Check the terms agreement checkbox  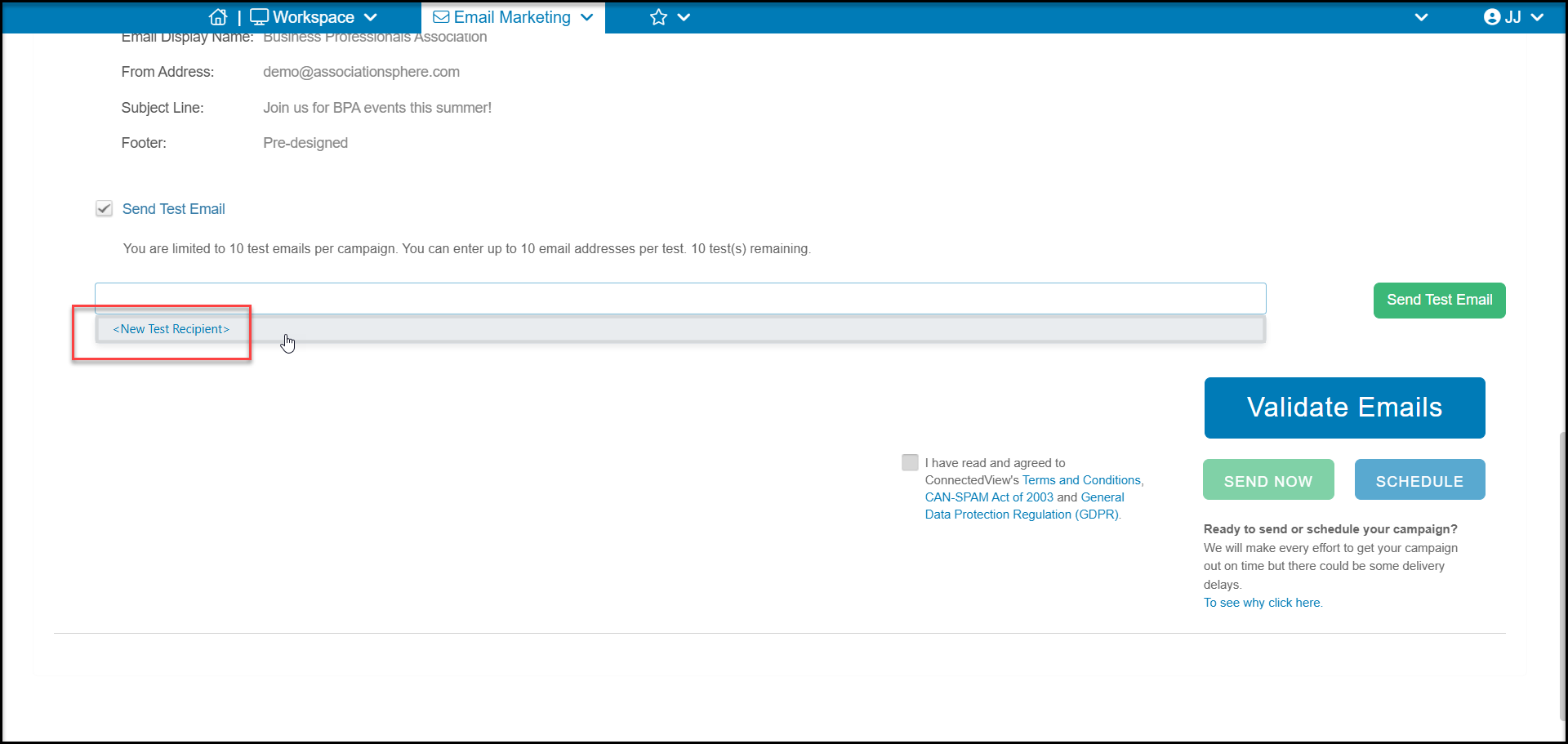(910, 462)
